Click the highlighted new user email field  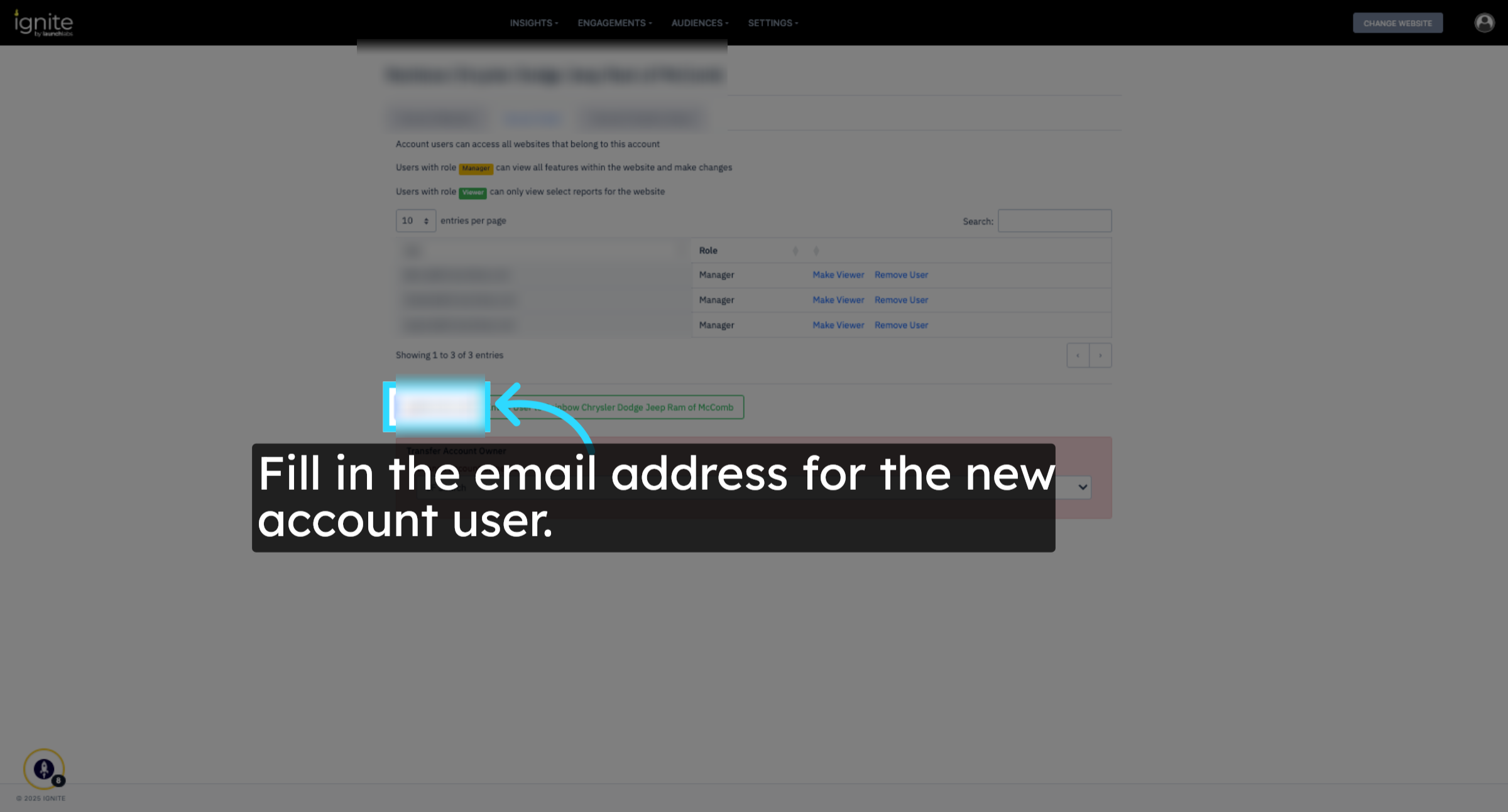438,407
